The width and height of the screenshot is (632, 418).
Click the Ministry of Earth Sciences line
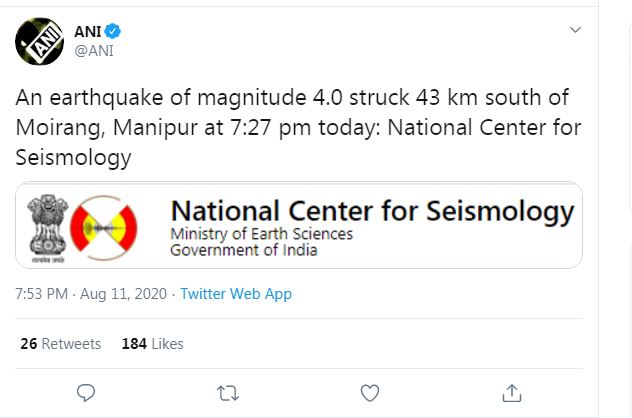(261, 234)
